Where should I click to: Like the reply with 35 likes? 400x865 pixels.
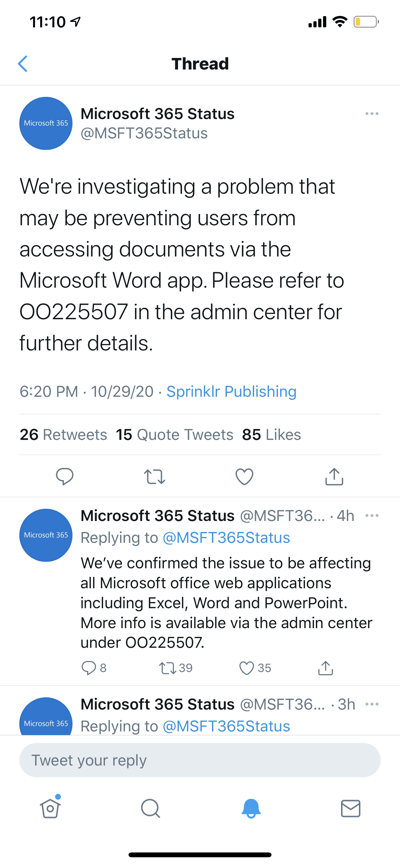click(x=255, y=668)
